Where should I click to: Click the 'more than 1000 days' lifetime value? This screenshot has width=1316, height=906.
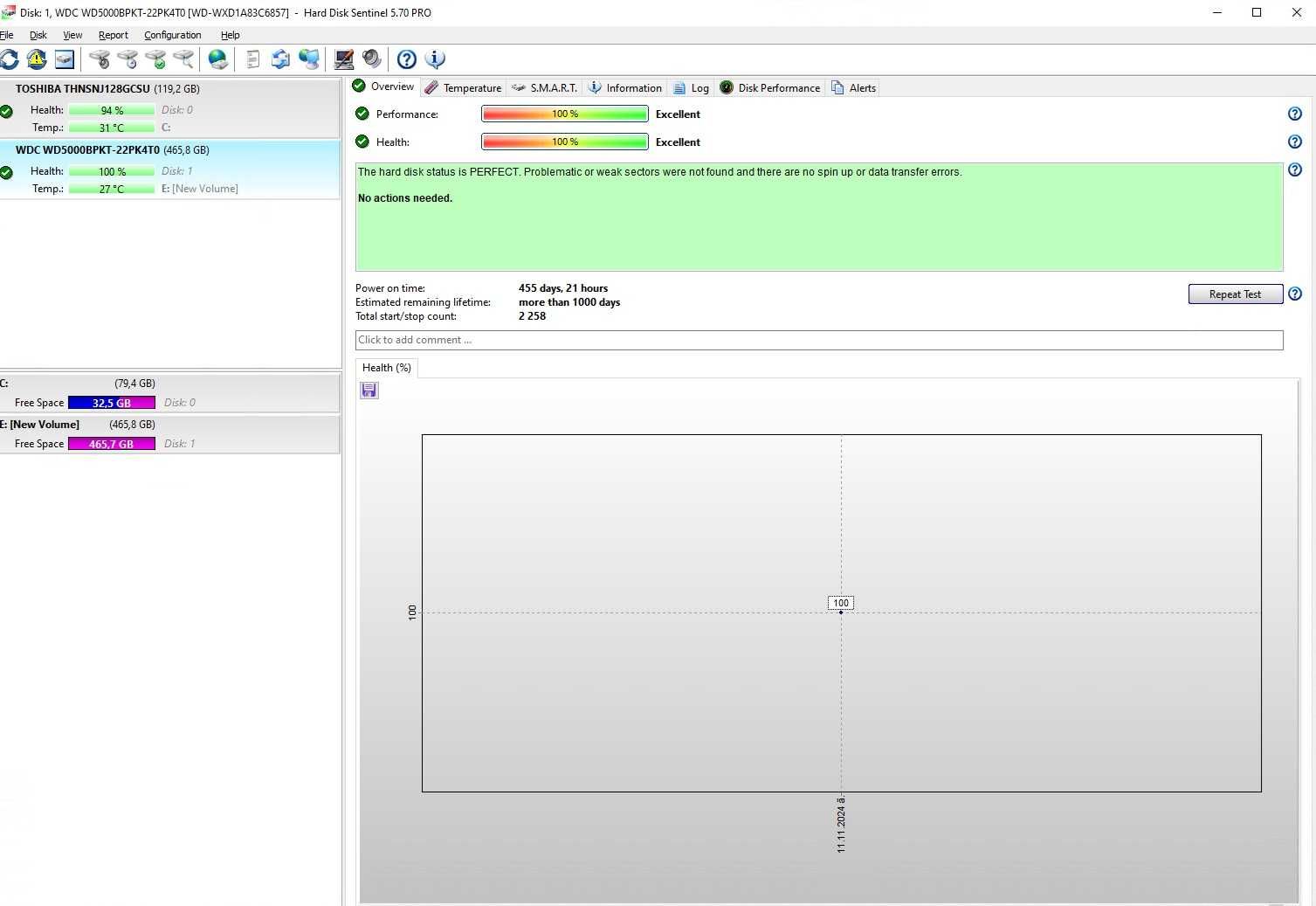[569, 302]
